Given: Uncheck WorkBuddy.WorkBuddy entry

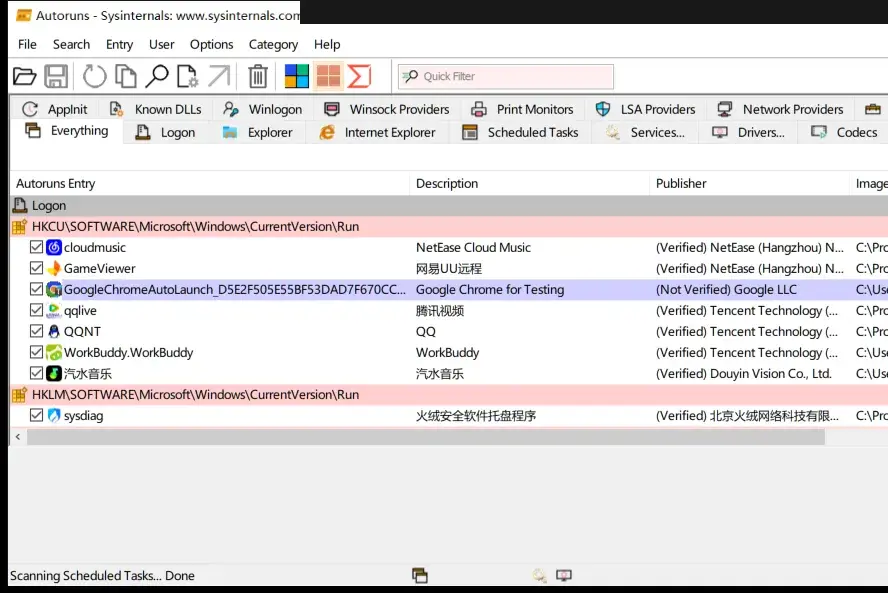Looking at the screenshot, I should pos(36,352).
